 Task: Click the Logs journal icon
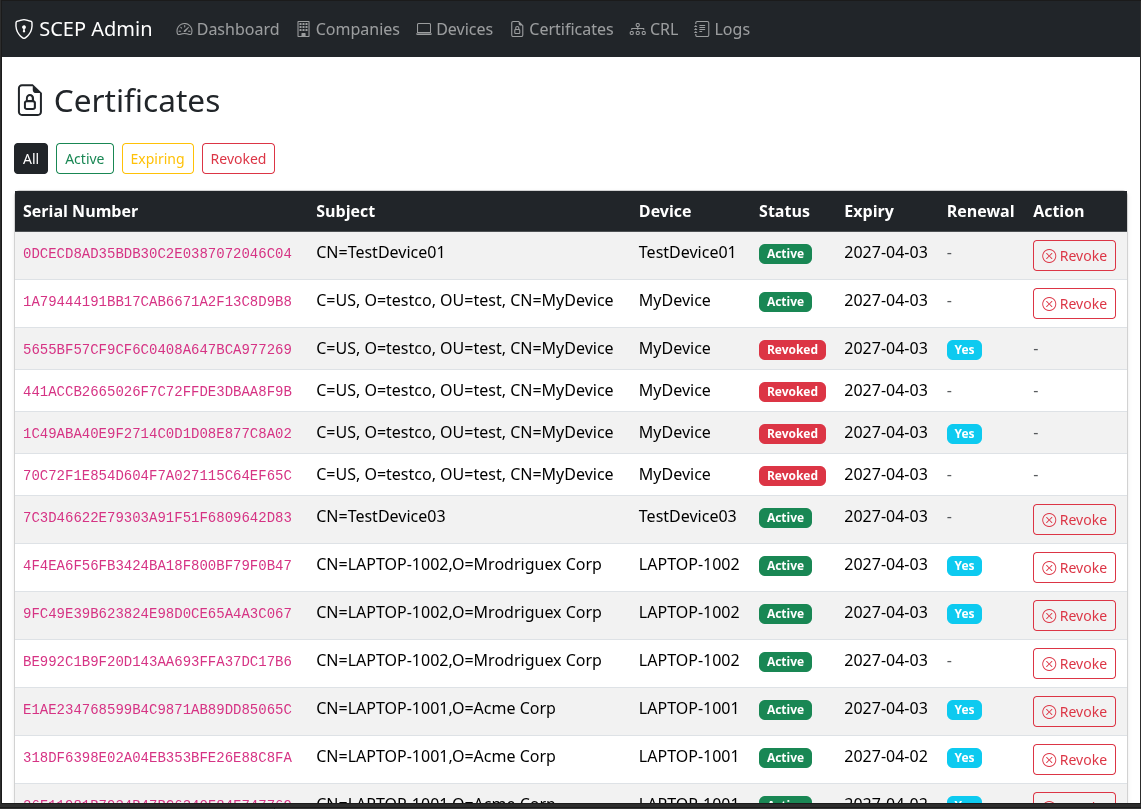coord(701,29)
